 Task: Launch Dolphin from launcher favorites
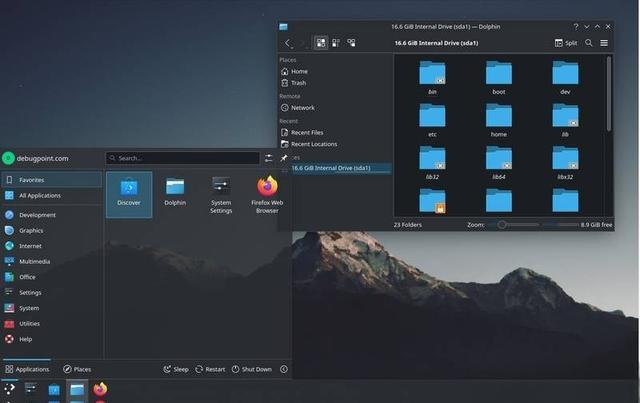pos(175,194)
